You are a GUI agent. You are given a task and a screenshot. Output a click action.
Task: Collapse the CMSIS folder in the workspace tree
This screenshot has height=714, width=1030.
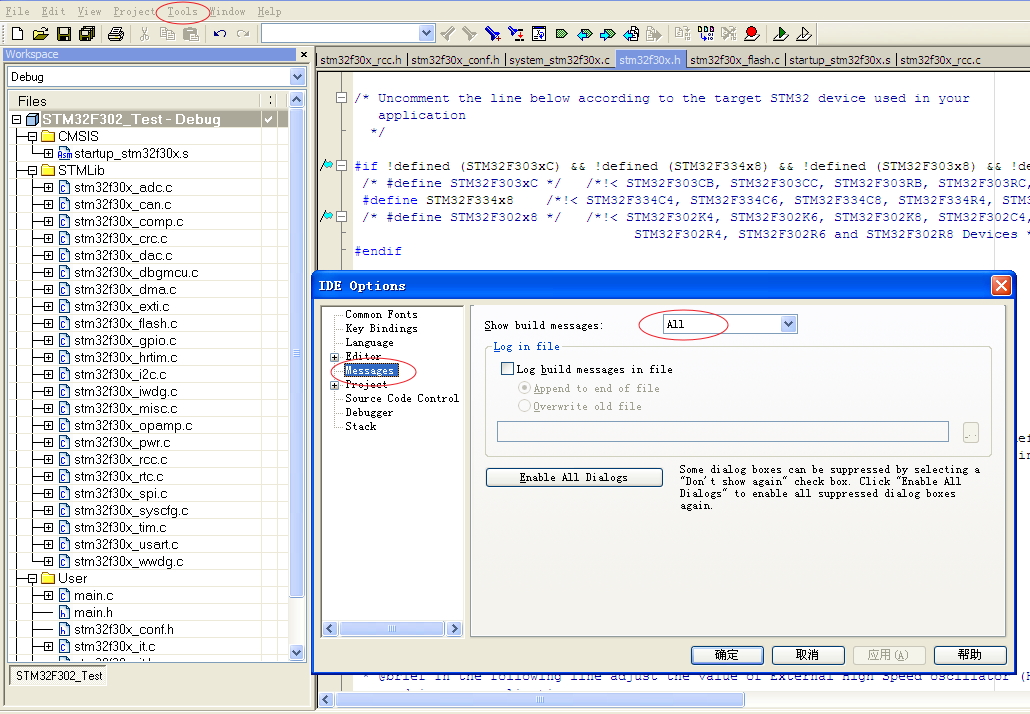[x=32, y=137]
